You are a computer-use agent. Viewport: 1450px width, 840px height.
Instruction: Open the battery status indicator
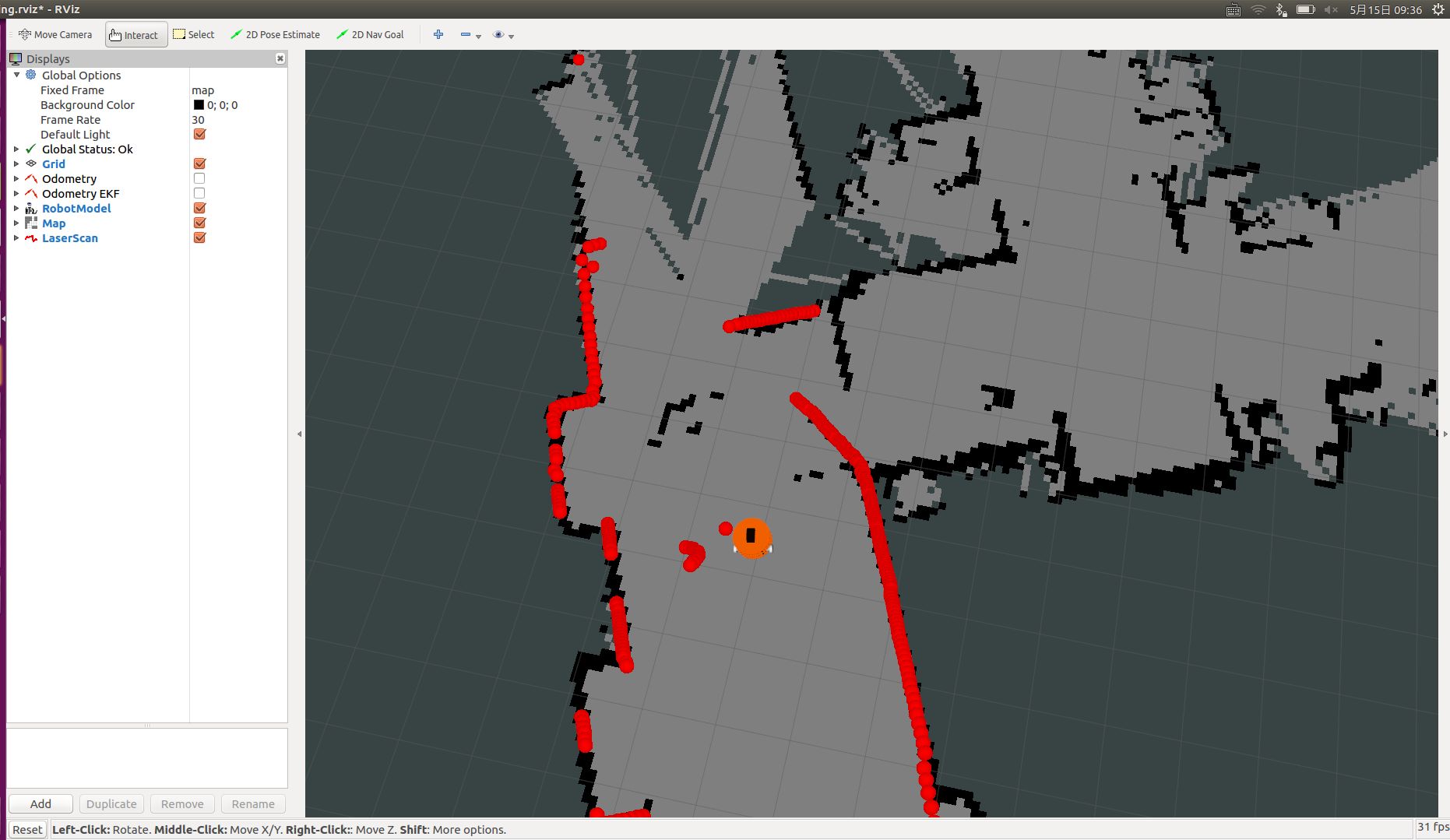(1306, 9)
